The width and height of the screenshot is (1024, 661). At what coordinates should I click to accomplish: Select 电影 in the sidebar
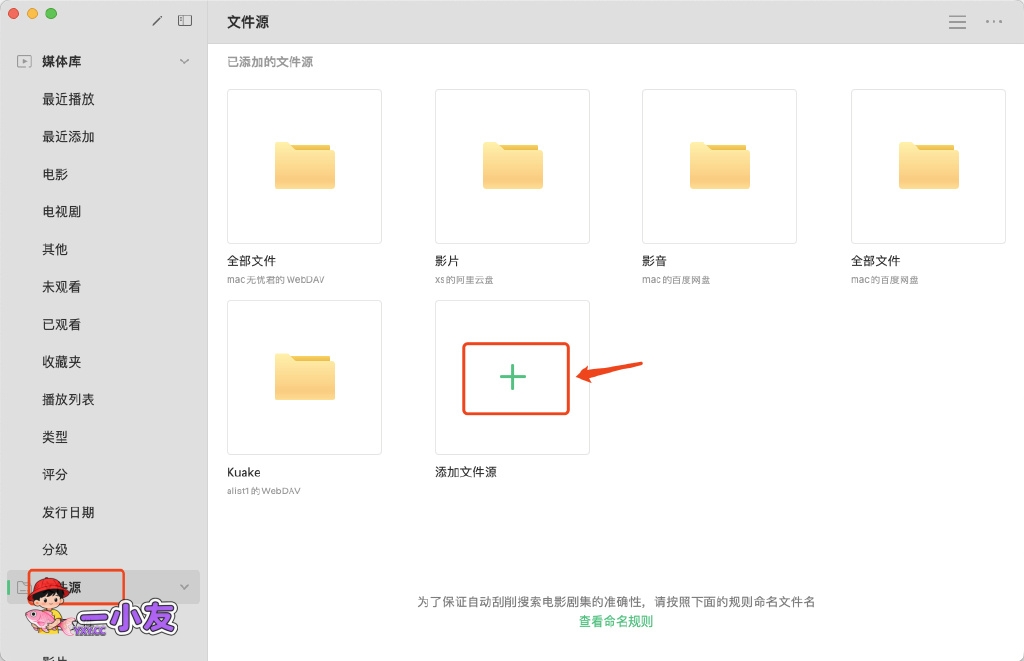click(55, 174)
